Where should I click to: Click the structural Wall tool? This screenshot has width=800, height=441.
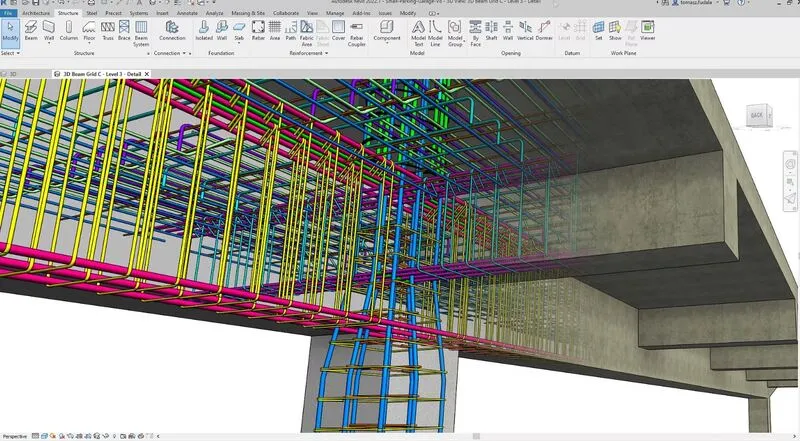48,31
